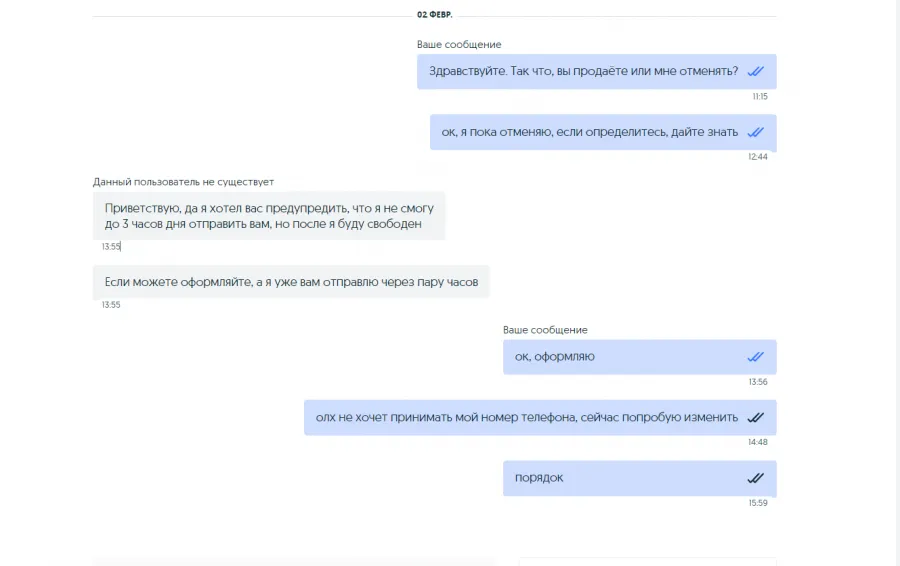Select the 'порядок' message bubble

640,478
